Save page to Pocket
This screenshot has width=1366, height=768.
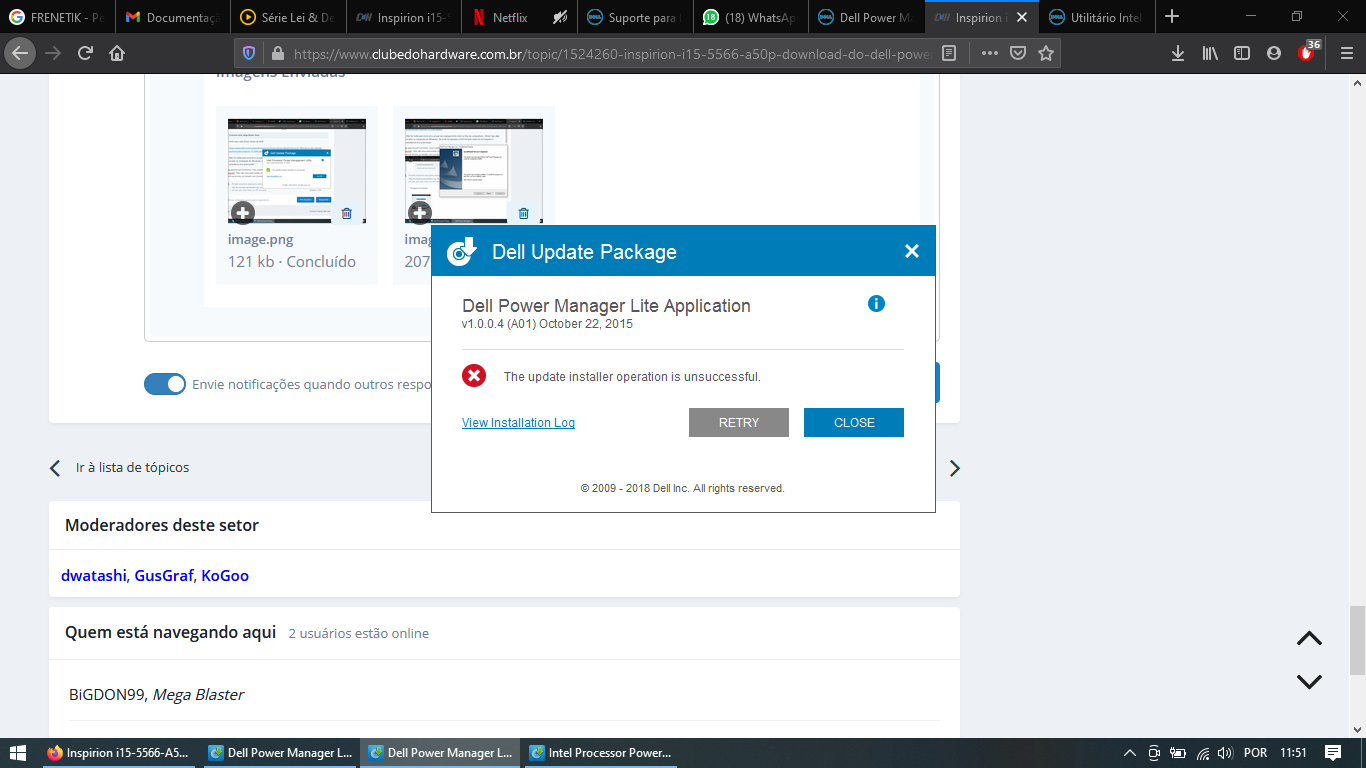[1017, 53]
